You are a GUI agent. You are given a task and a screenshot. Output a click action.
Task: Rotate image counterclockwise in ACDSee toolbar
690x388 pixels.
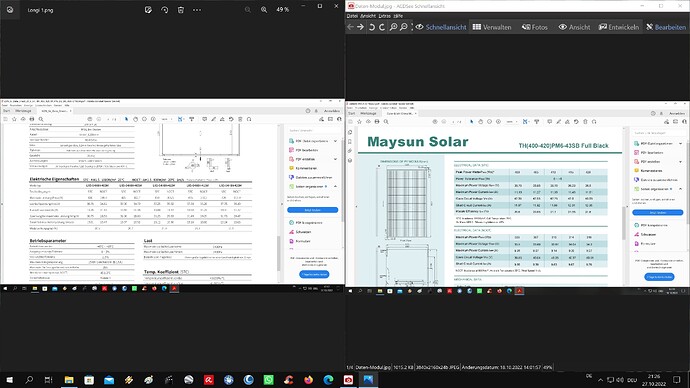click(x=372, y=27)
